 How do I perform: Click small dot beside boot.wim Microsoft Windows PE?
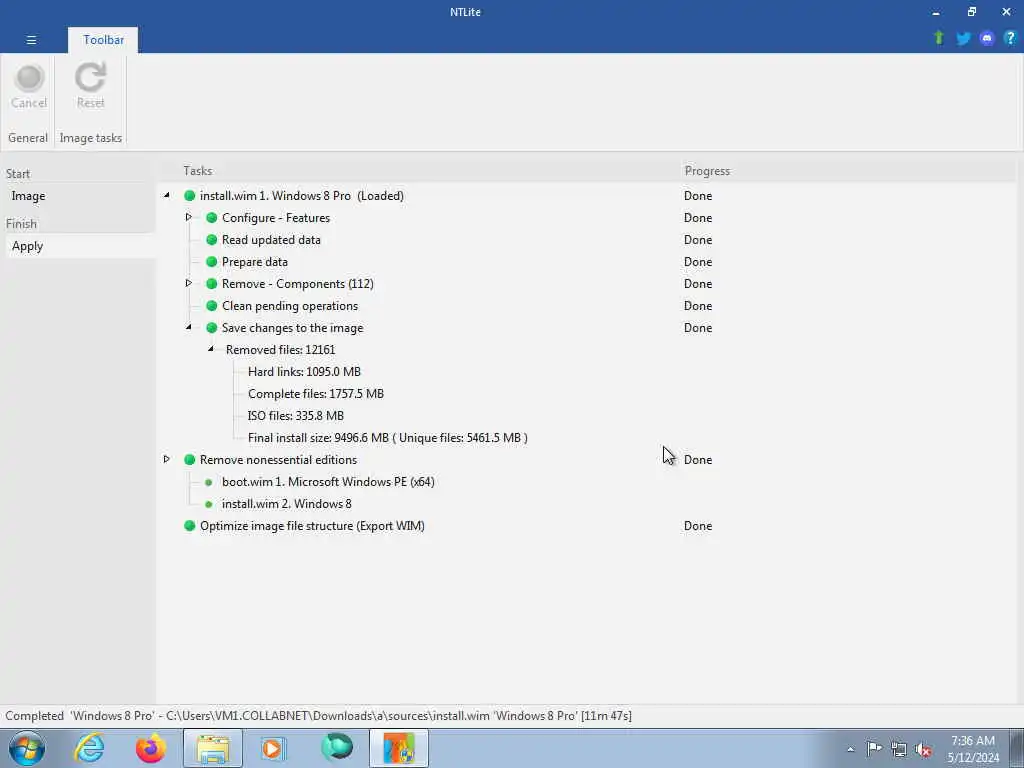click(x=208, y=483)
